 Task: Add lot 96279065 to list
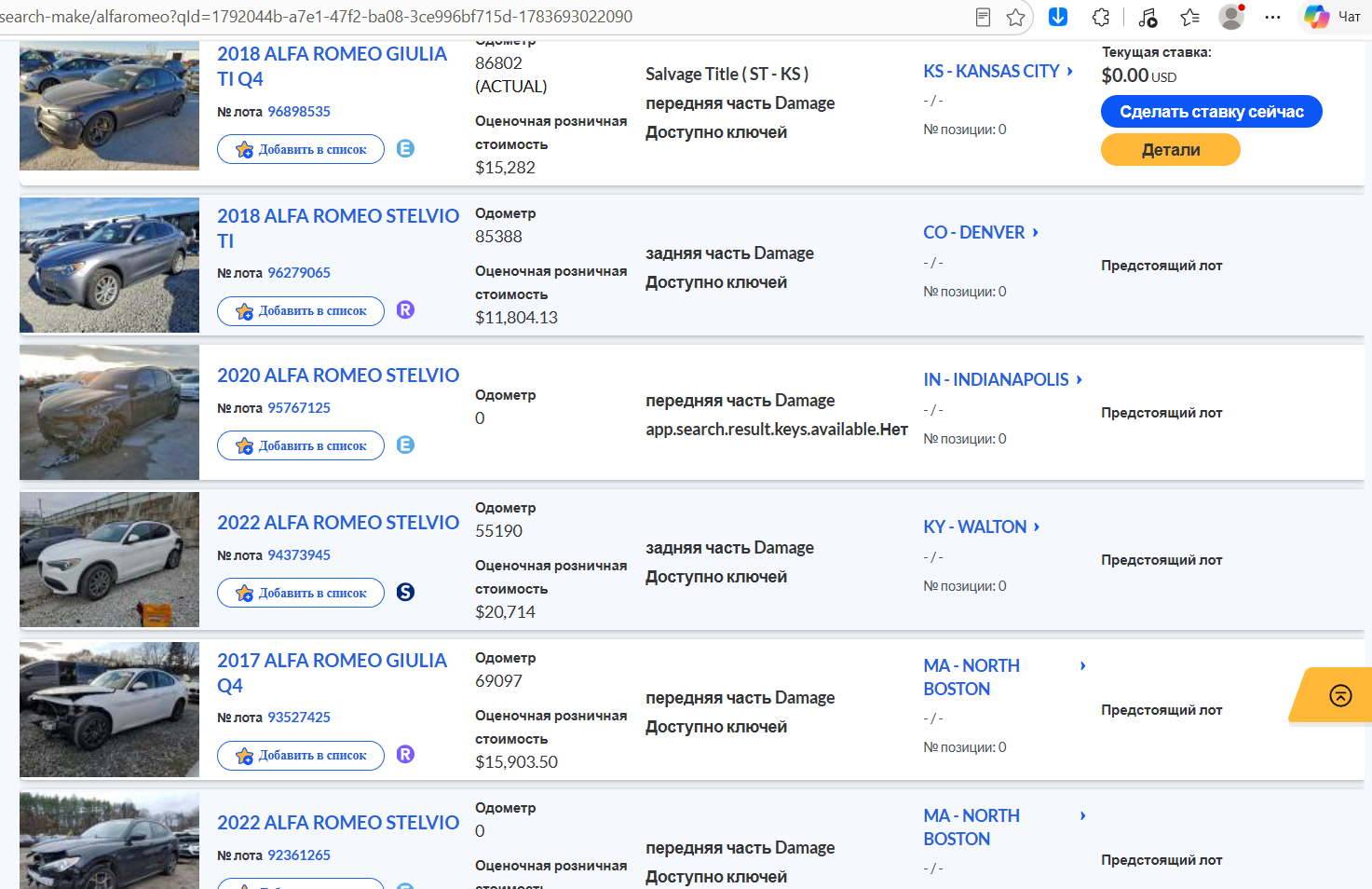tap(301, 310)
